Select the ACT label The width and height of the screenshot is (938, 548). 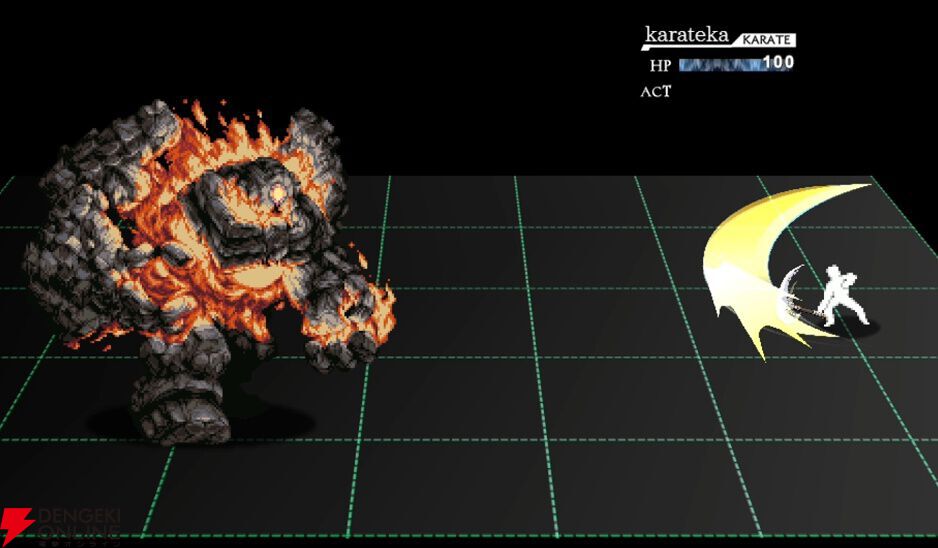pos(656,92)
